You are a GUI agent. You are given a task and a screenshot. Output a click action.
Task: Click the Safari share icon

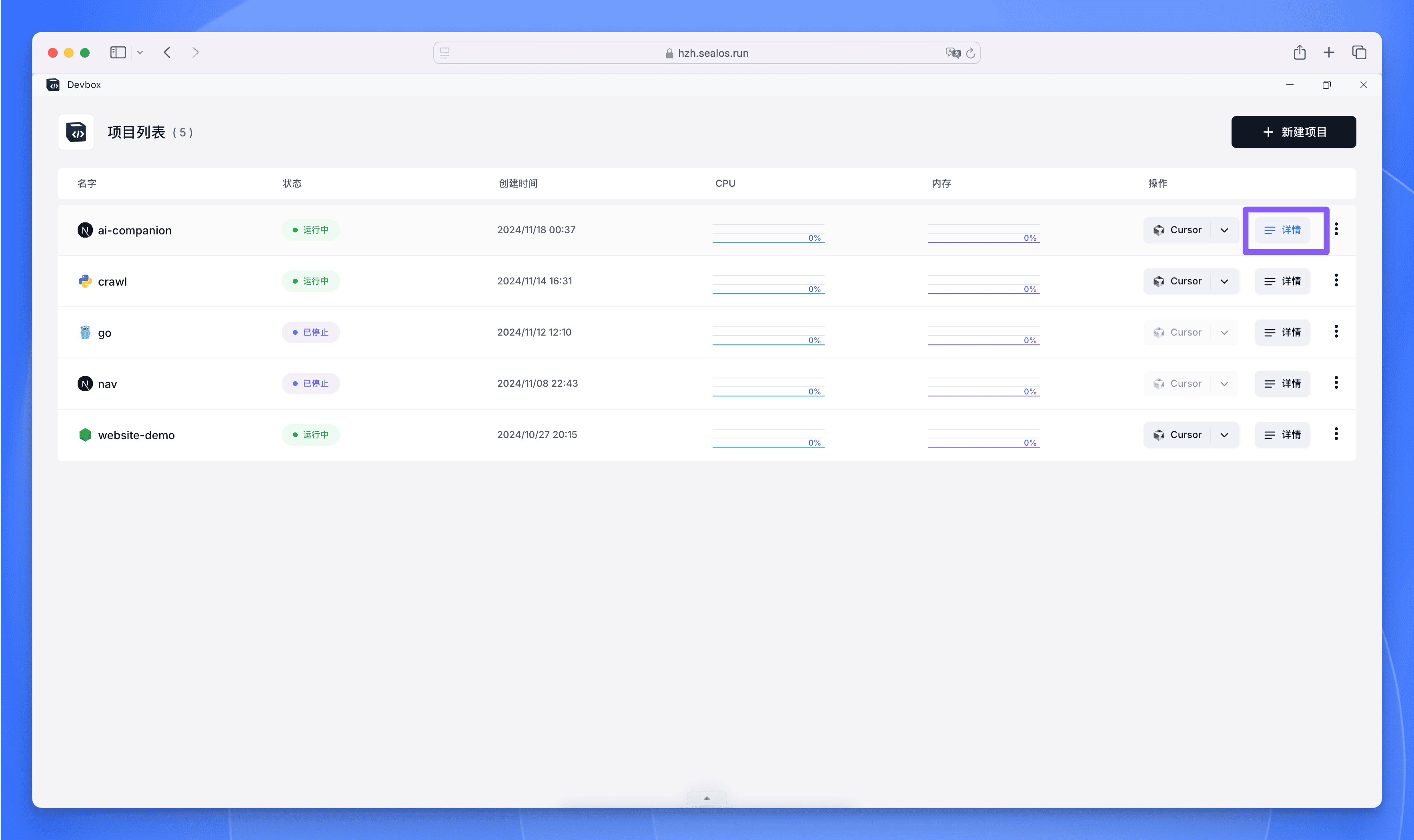1299,53
